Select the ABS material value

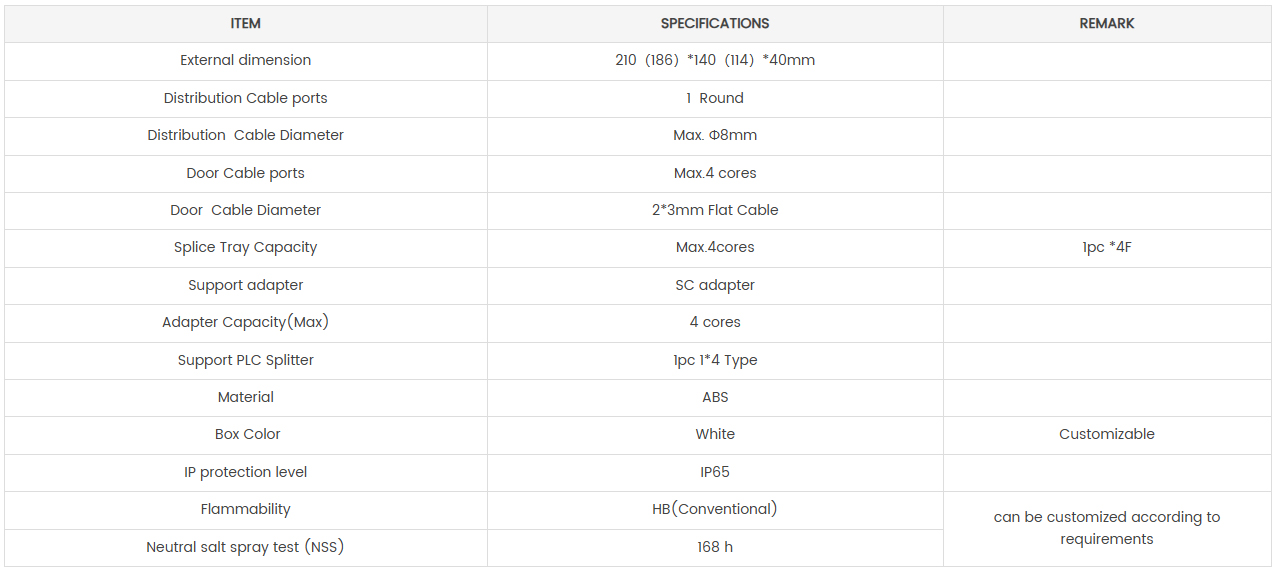click(715, 397)
